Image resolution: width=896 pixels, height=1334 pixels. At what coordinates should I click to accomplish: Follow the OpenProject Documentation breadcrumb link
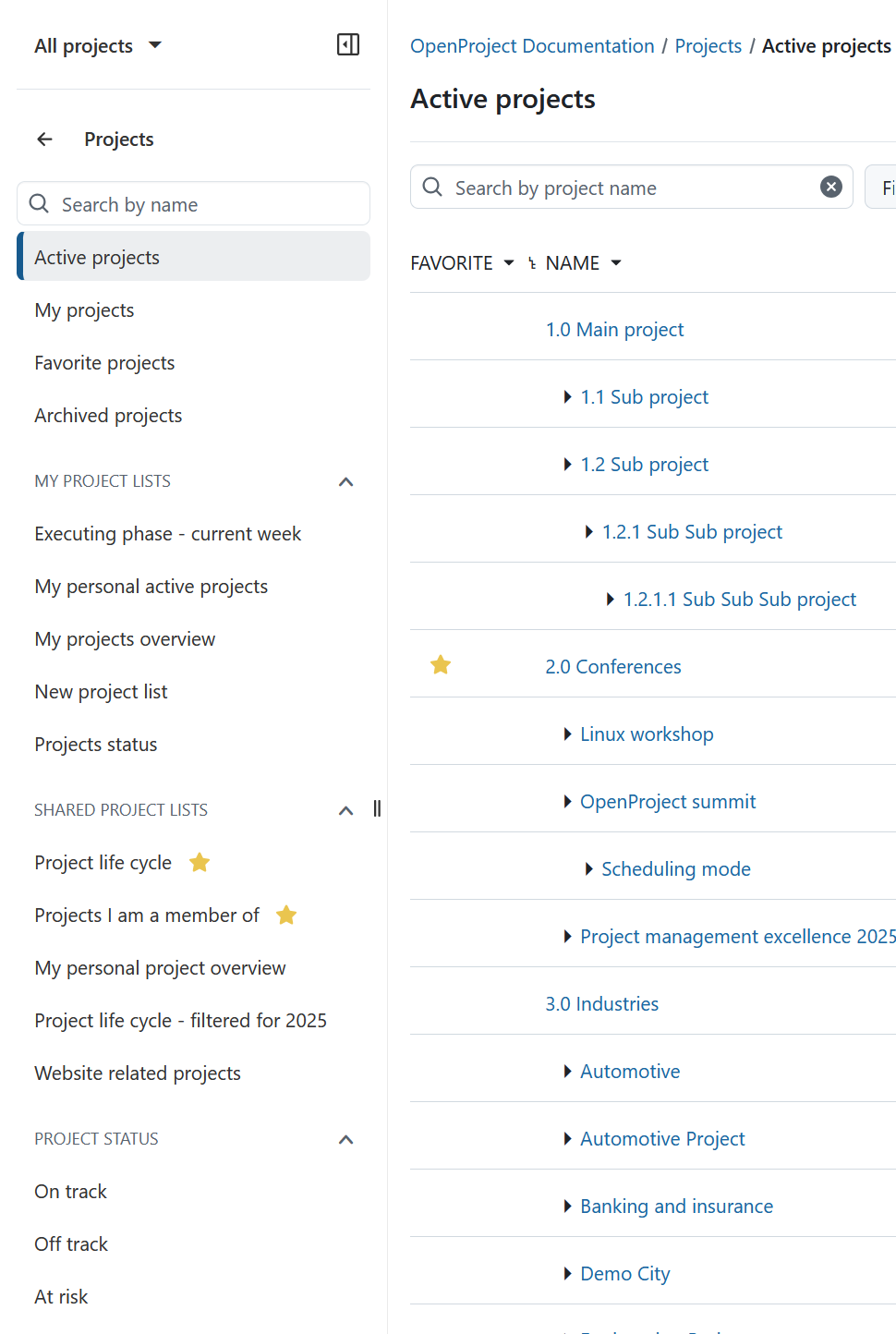click(x=532, y=45)
